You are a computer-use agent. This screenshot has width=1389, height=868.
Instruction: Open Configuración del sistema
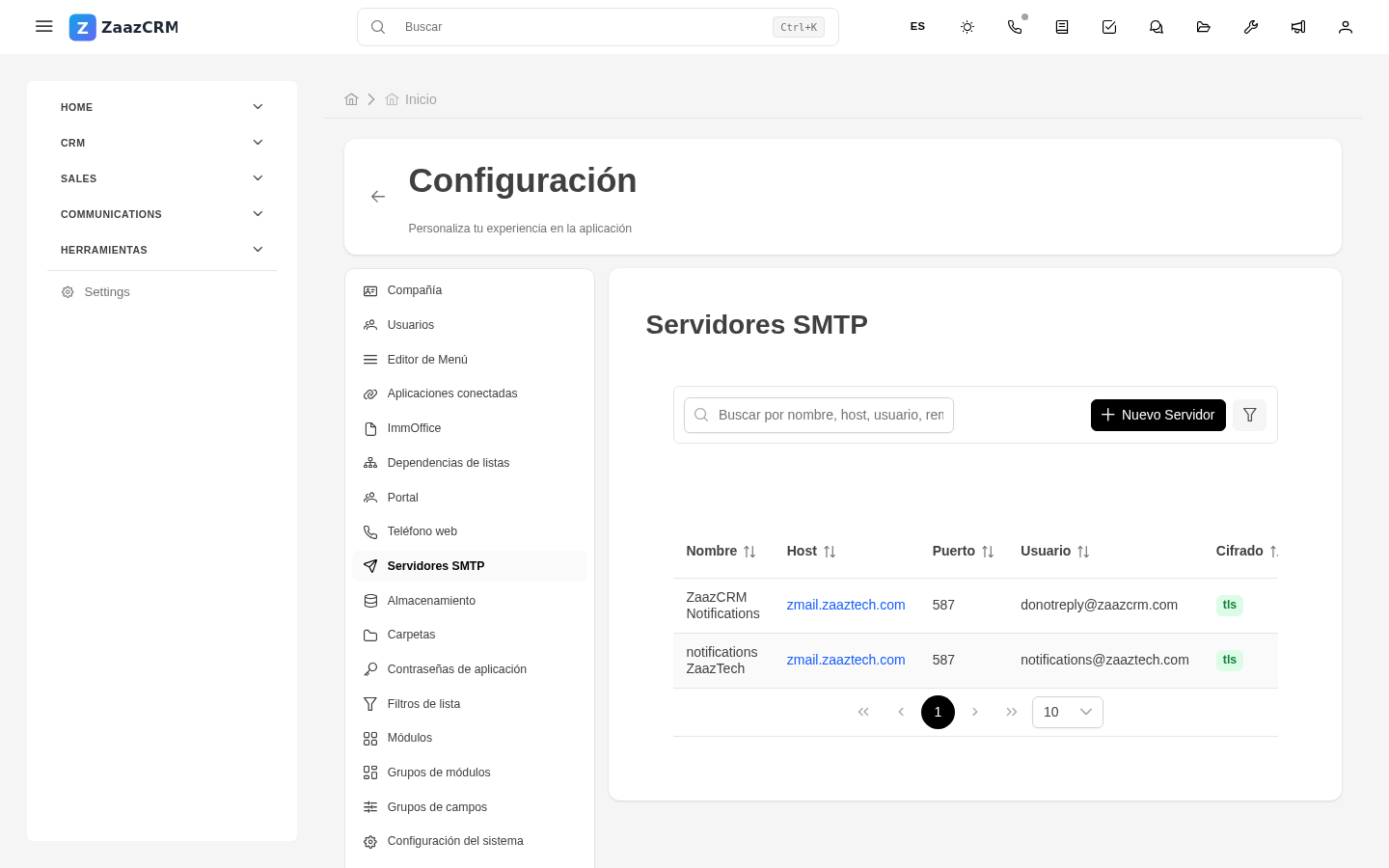click(470, 841)
